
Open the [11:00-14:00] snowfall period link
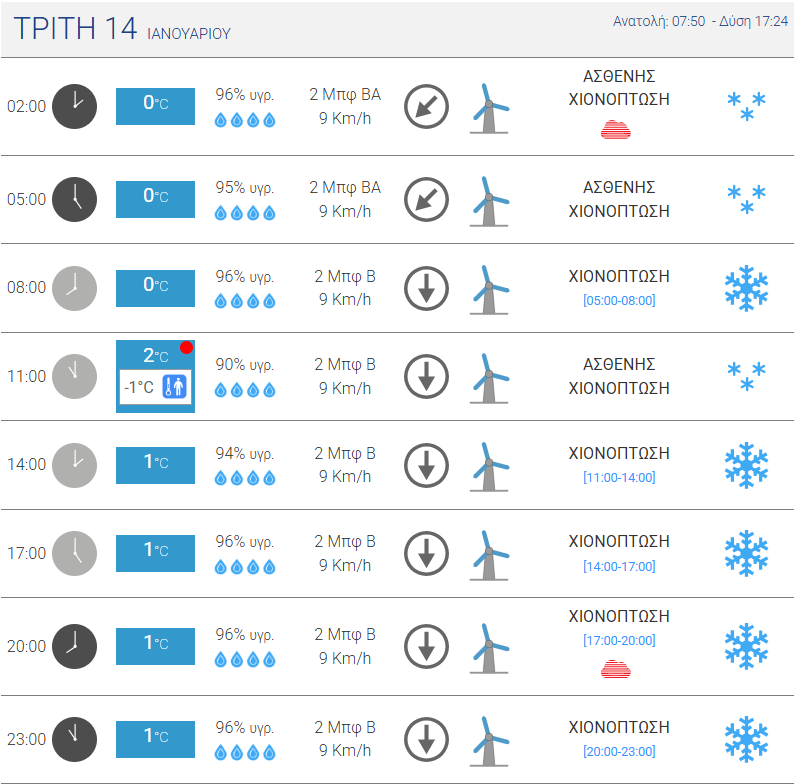[x=619, y=477]
